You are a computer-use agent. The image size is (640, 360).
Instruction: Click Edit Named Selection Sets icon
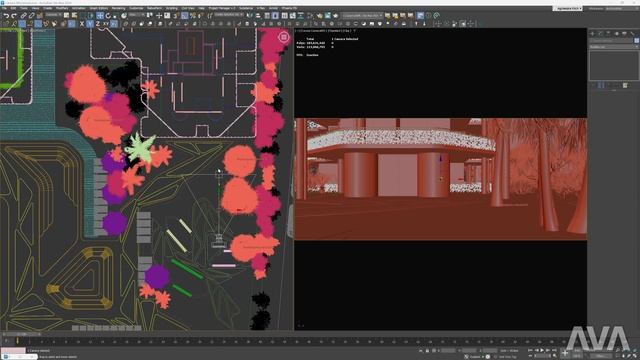point(210,16)
